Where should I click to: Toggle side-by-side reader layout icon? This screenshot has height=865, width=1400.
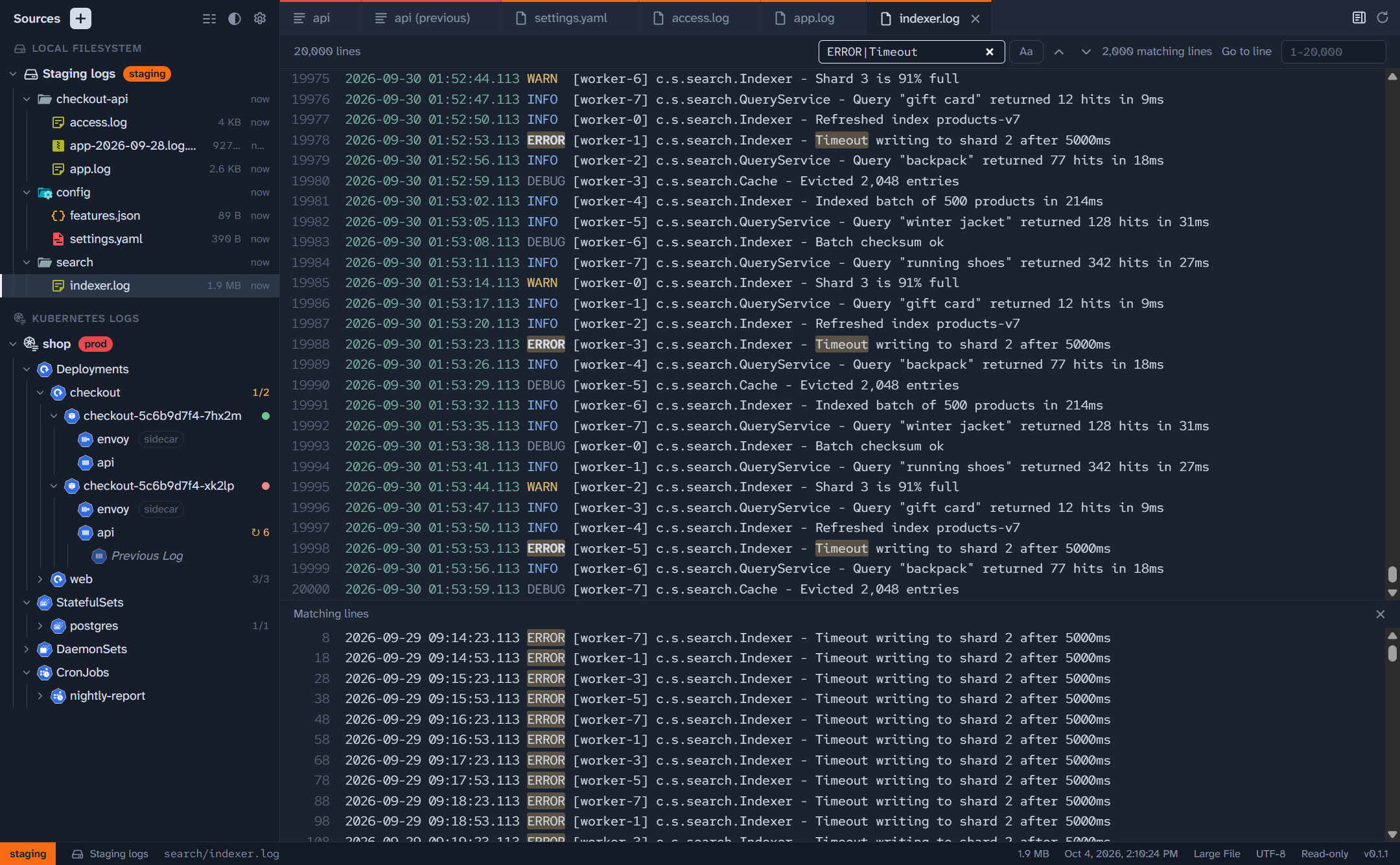(1359, 17)
